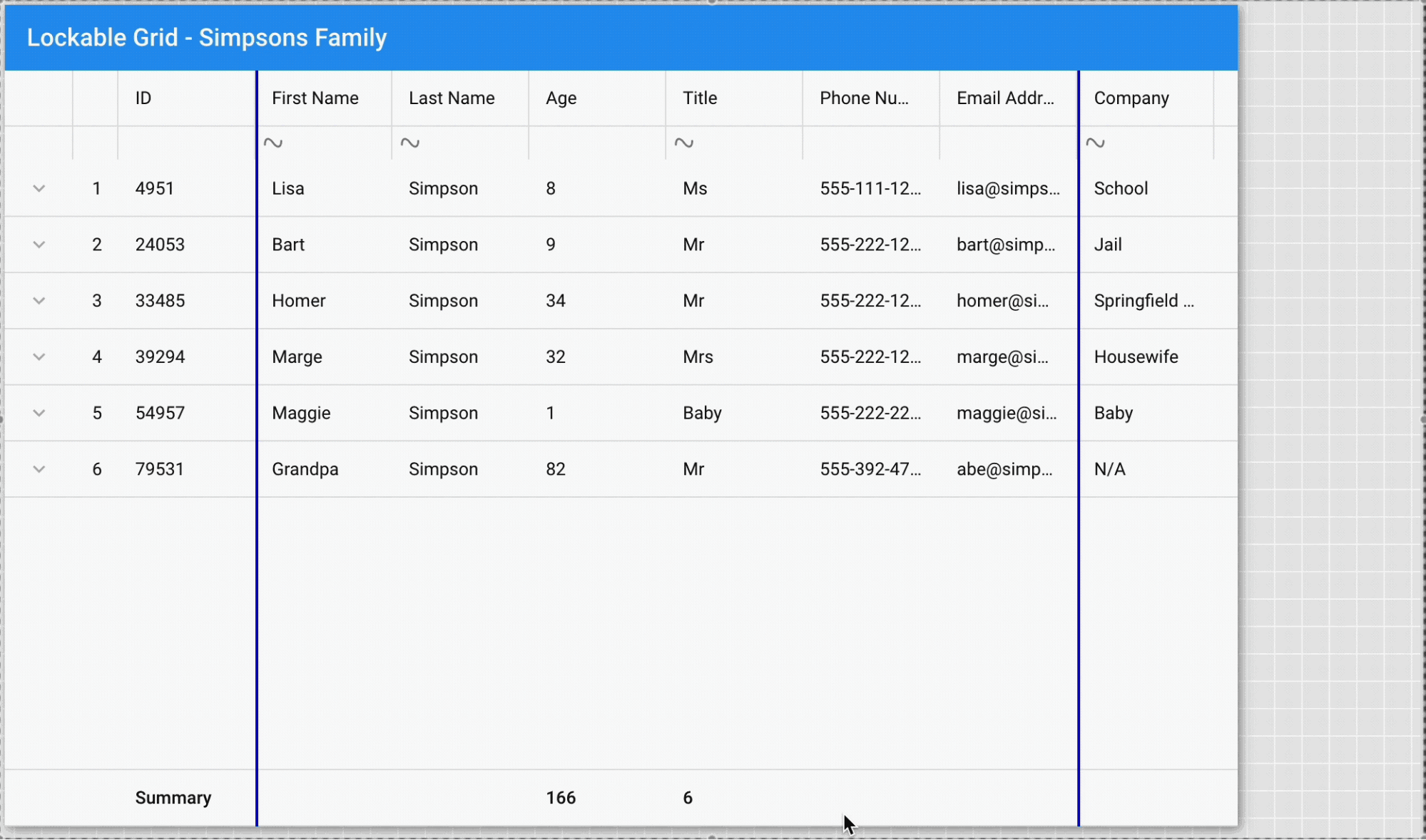
Task: Sort rows by the Email Address column
Action: [x=1006, y=98]
